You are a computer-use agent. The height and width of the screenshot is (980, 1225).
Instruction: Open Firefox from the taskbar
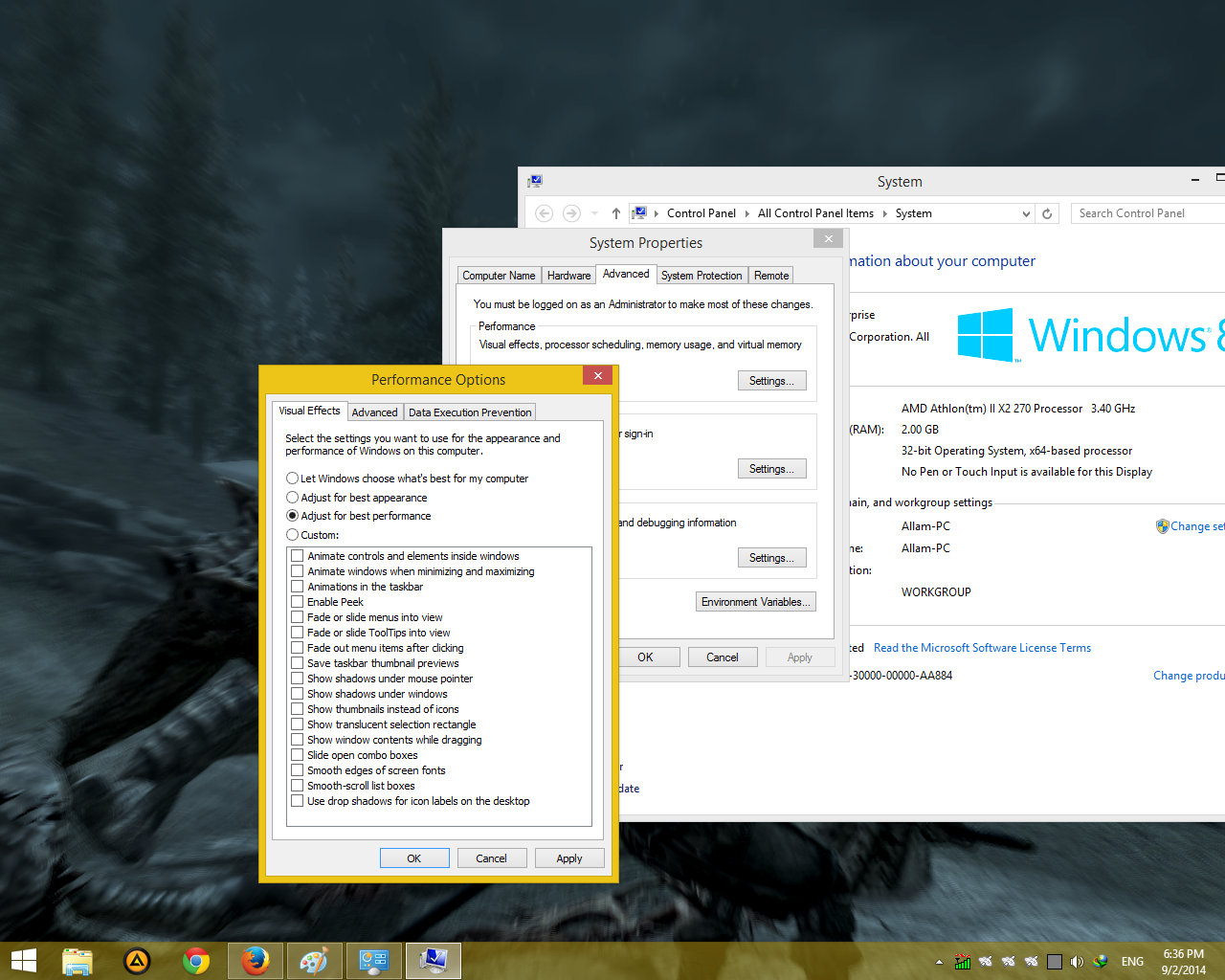(x=255, y=960)
